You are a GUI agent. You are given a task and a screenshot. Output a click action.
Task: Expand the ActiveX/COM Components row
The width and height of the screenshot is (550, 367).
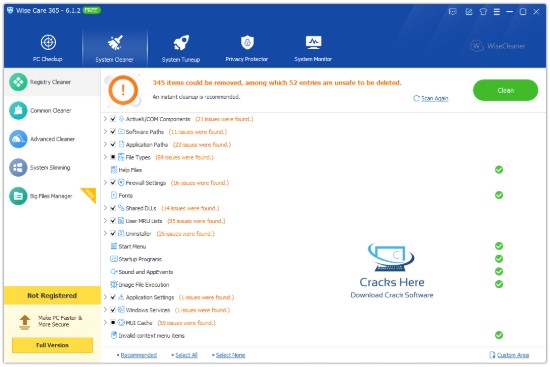pos(105,119)
